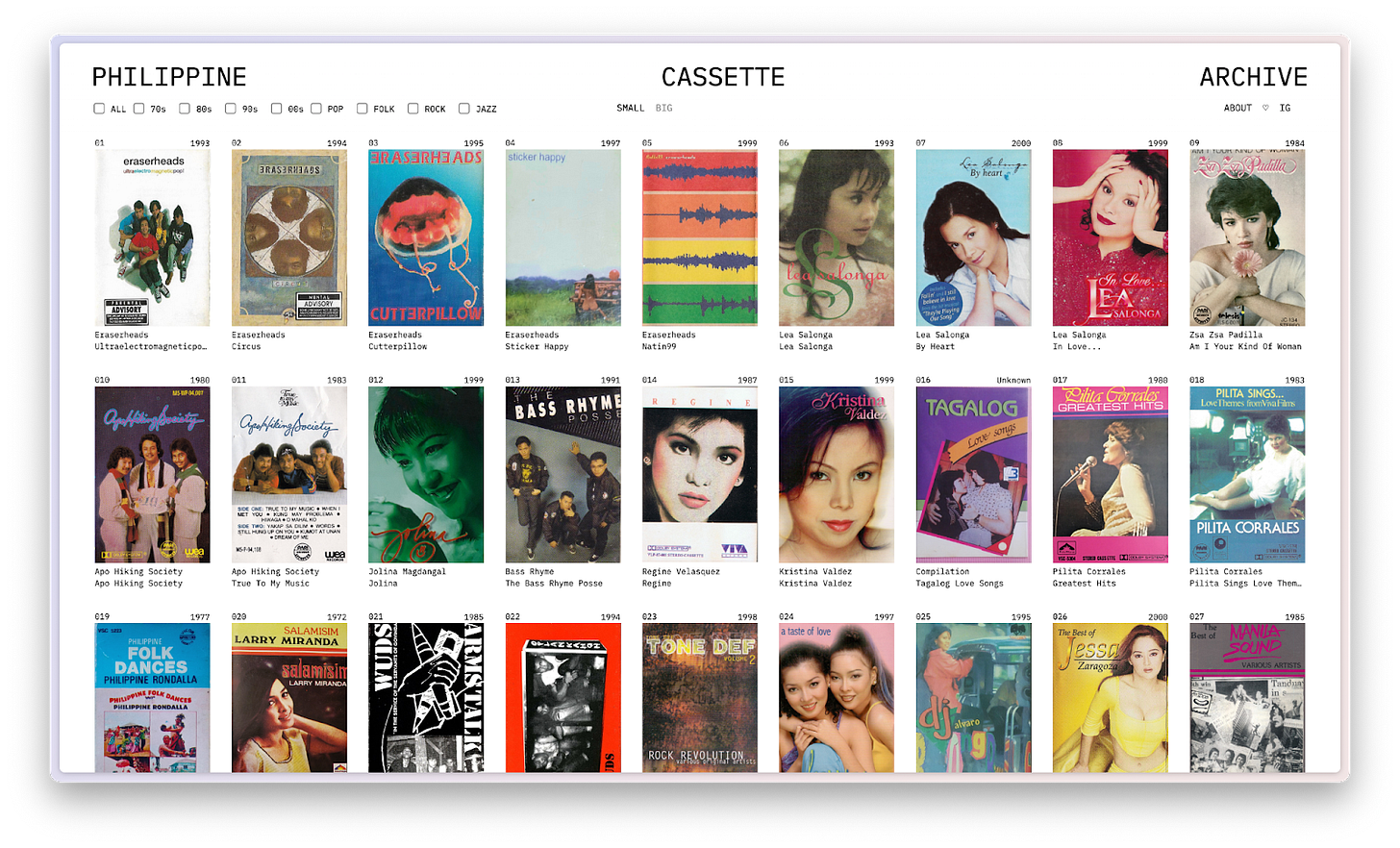
Task: Tick the JAZZ genre checkbox
Action: (463, 109)
